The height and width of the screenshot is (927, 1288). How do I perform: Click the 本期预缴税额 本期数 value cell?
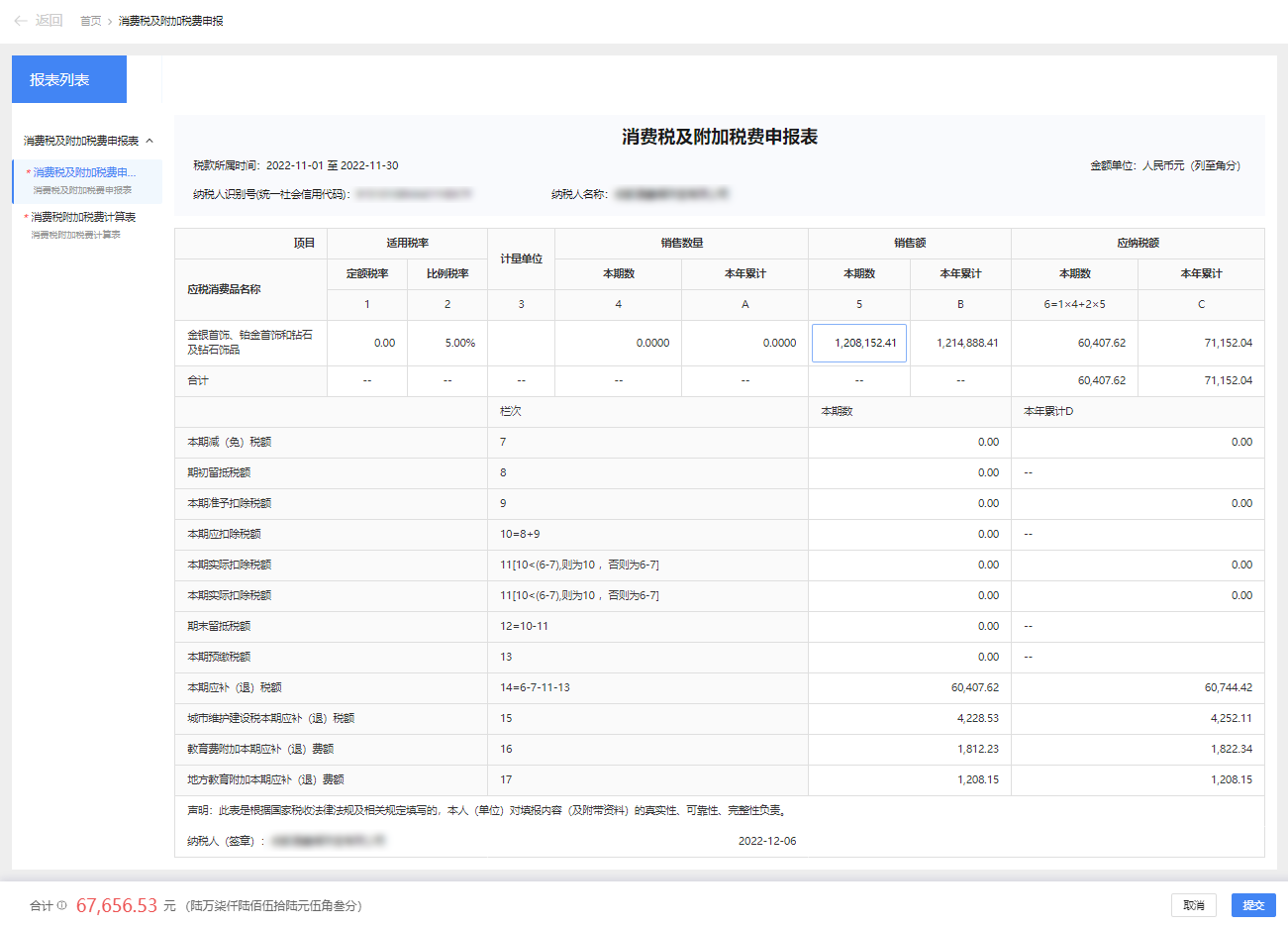point(909,657)
